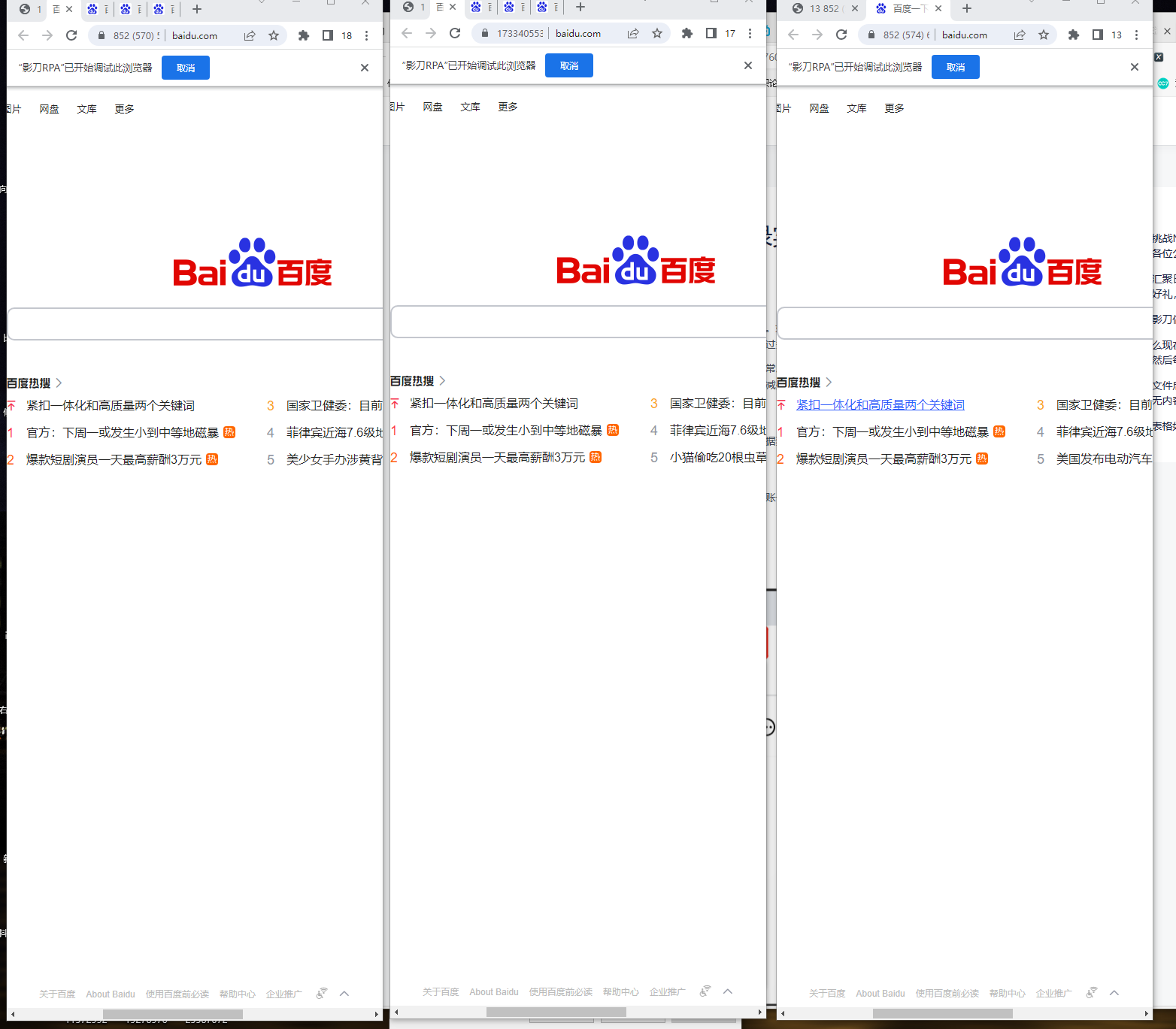Screen dimensions: 1176x1029
Task: Click the horizontal scrollbar thumb in the middle window
Action: click(556, 1012)
